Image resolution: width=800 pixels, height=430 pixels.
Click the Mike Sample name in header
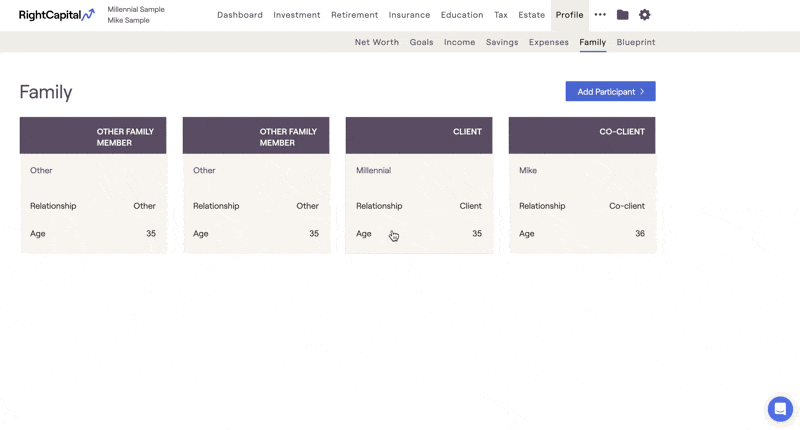tap(128, 20)
